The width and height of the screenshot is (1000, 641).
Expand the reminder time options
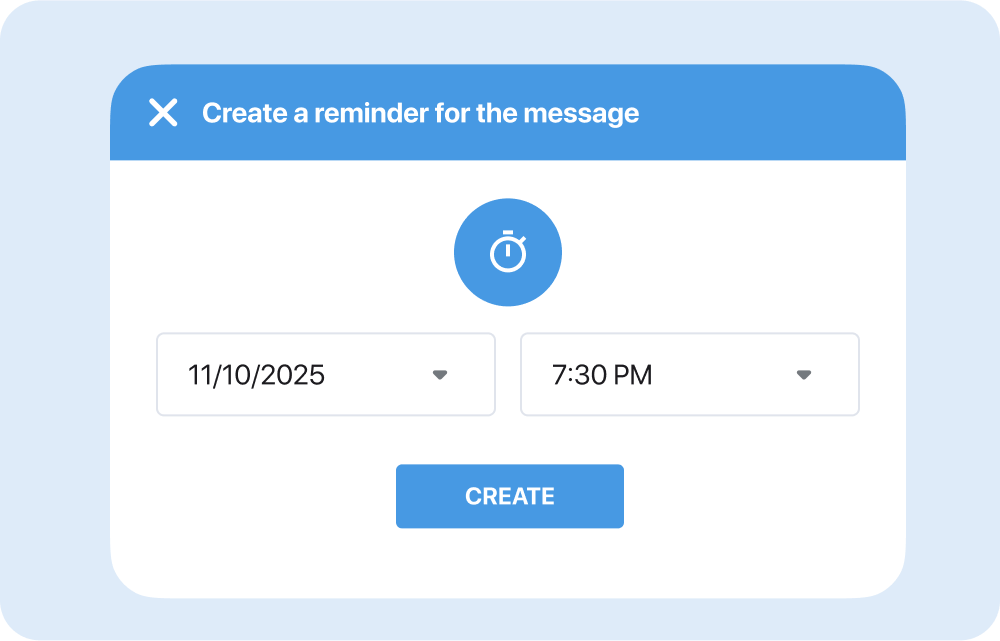point(804,375)
